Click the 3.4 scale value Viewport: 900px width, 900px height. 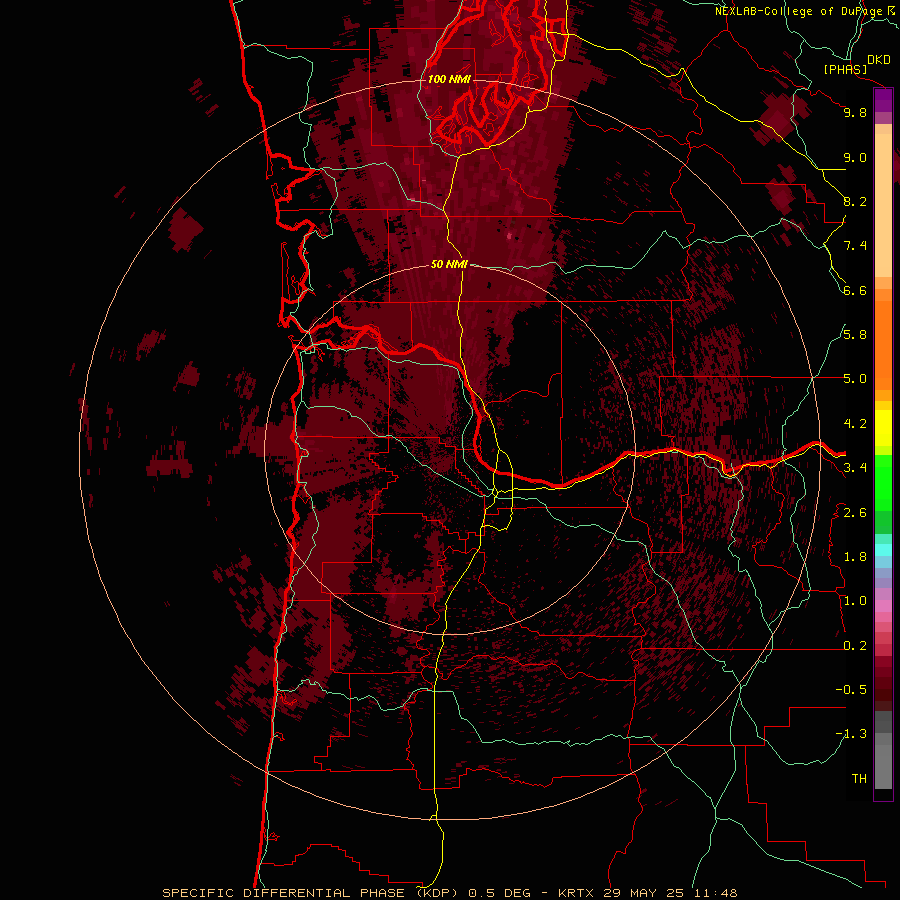pyautogui.click(x=855, y=468)
